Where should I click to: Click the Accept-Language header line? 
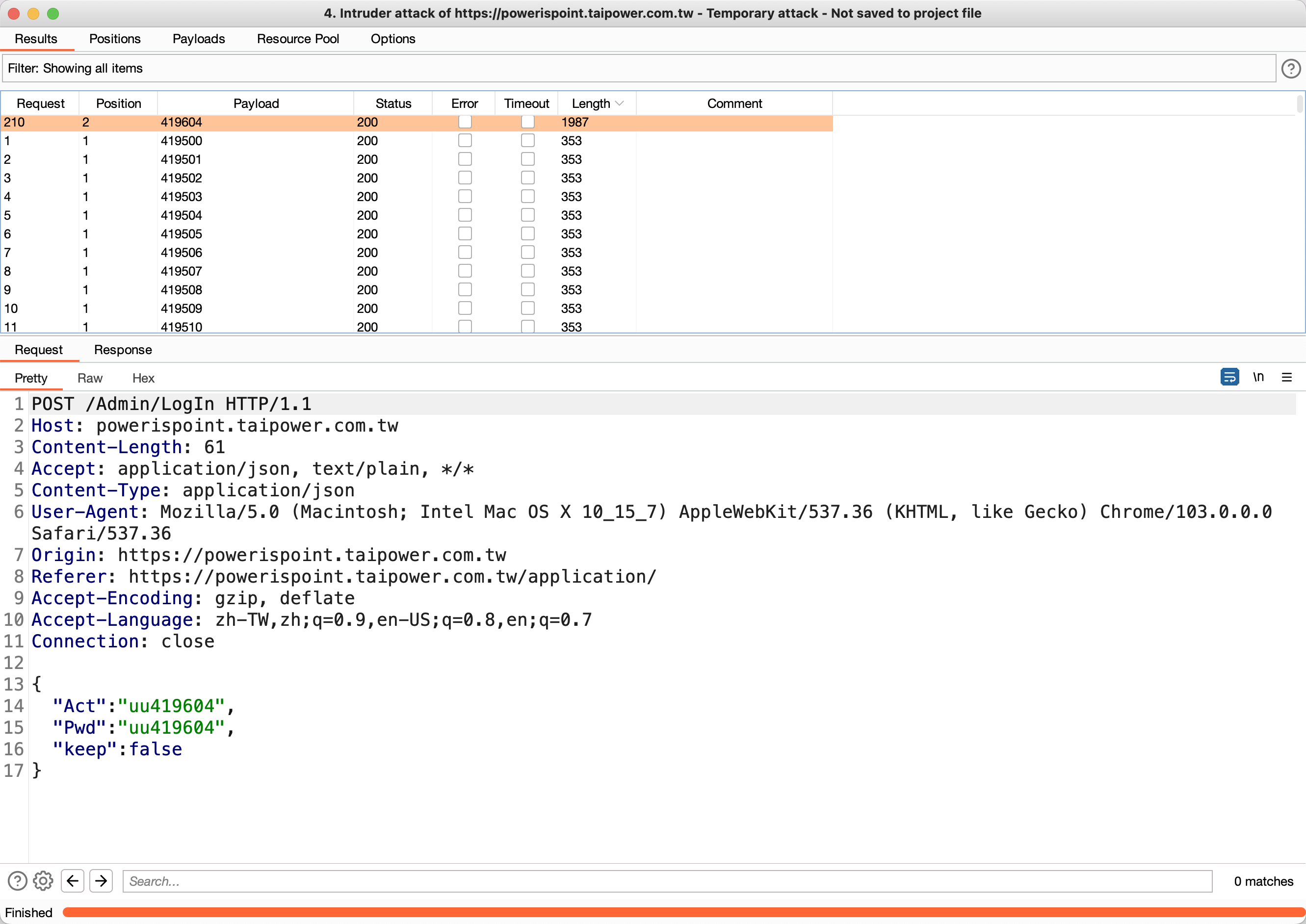312,619
